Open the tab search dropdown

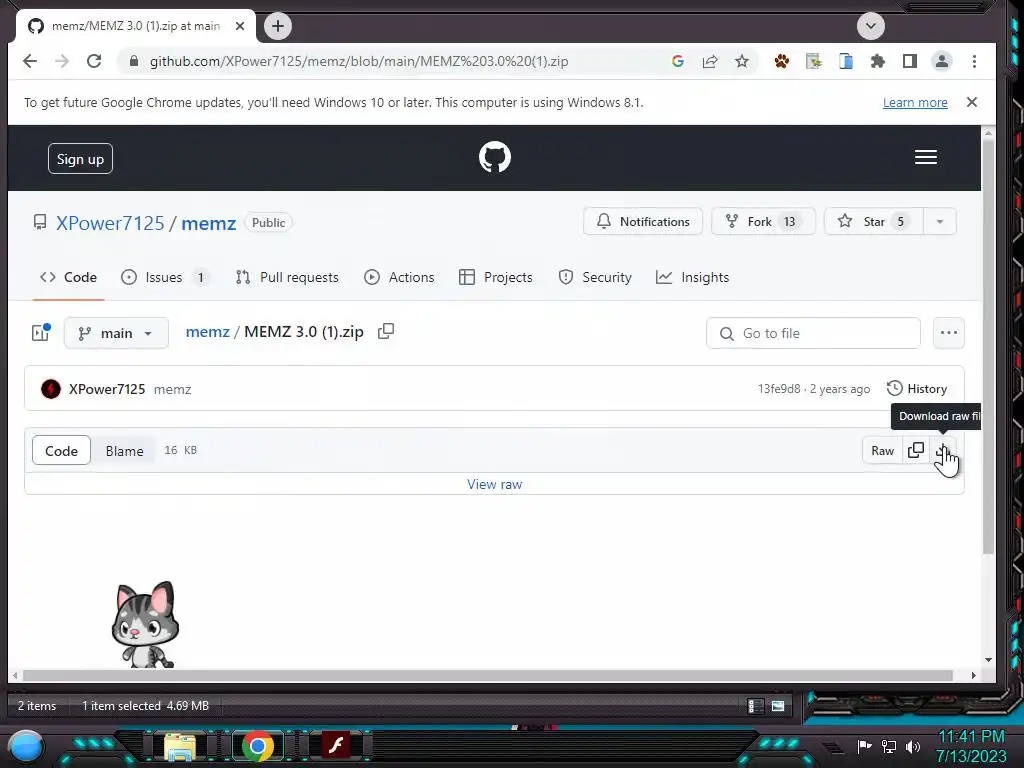[x=871, y=26]
